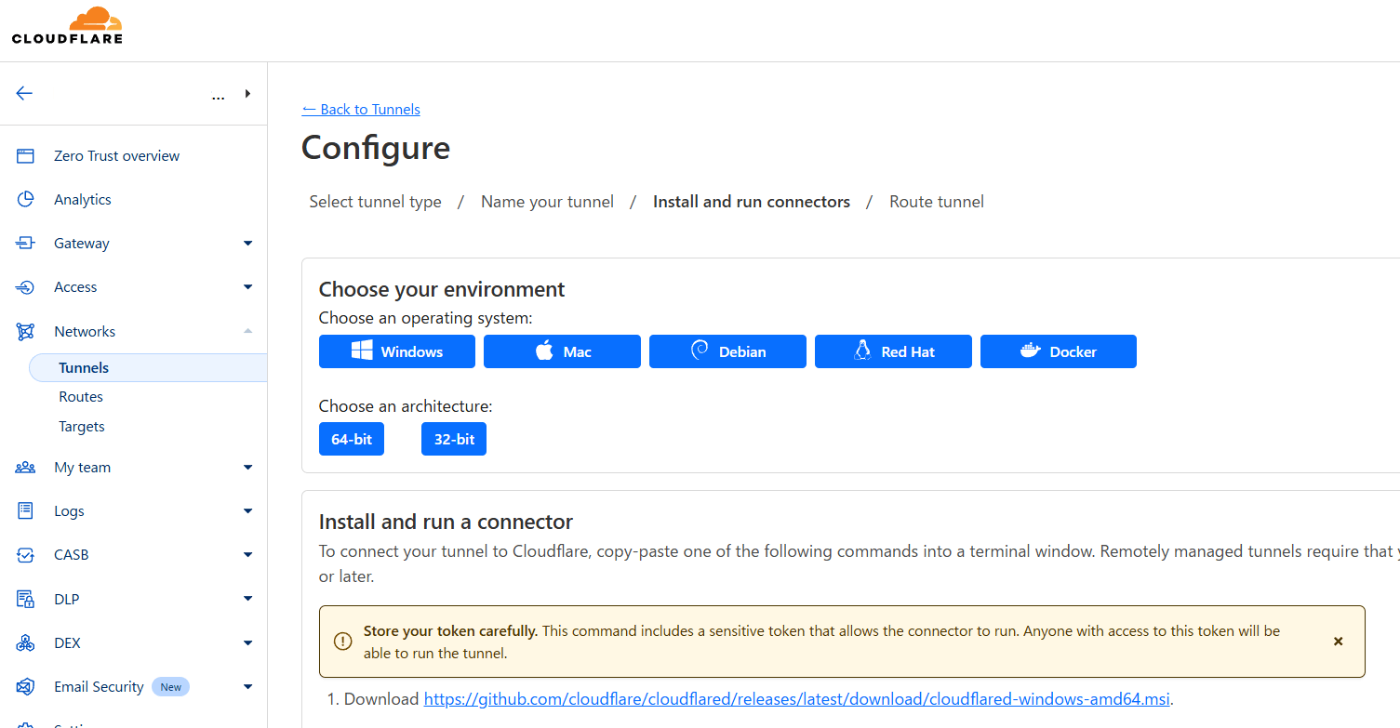
Task: Click the Access sidebar icon
Action: coord(26,287)
